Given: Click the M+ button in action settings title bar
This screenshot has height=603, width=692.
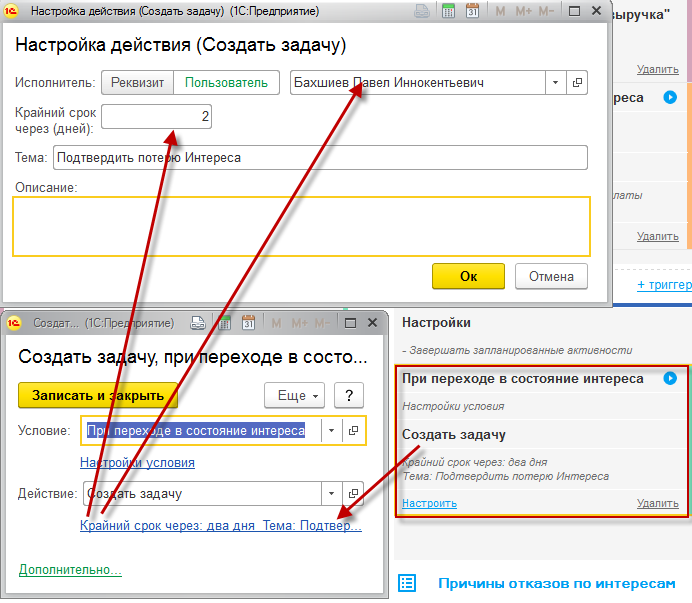Looking at the screenshot, I should [x=523, y=11].
